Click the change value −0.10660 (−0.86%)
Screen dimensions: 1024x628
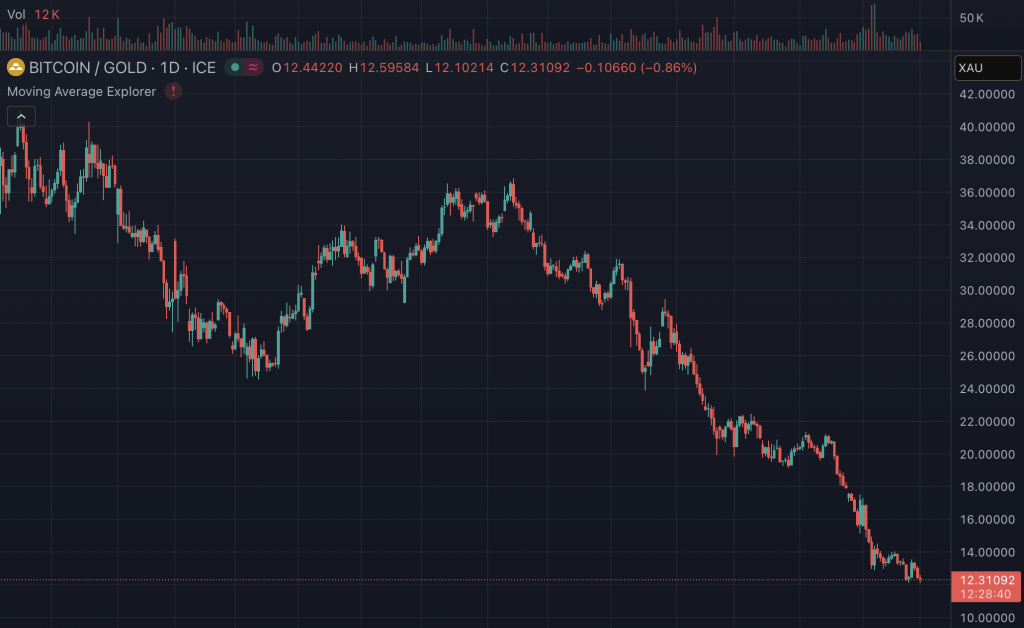(x=637, y=68)
